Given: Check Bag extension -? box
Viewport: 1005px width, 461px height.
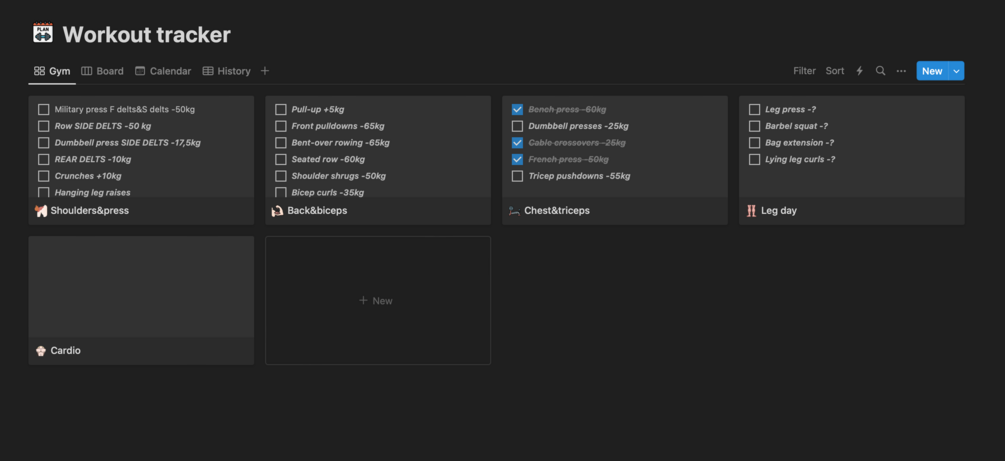Looking at the screenshot, I should pyautogui.click(x=754, y=143).
